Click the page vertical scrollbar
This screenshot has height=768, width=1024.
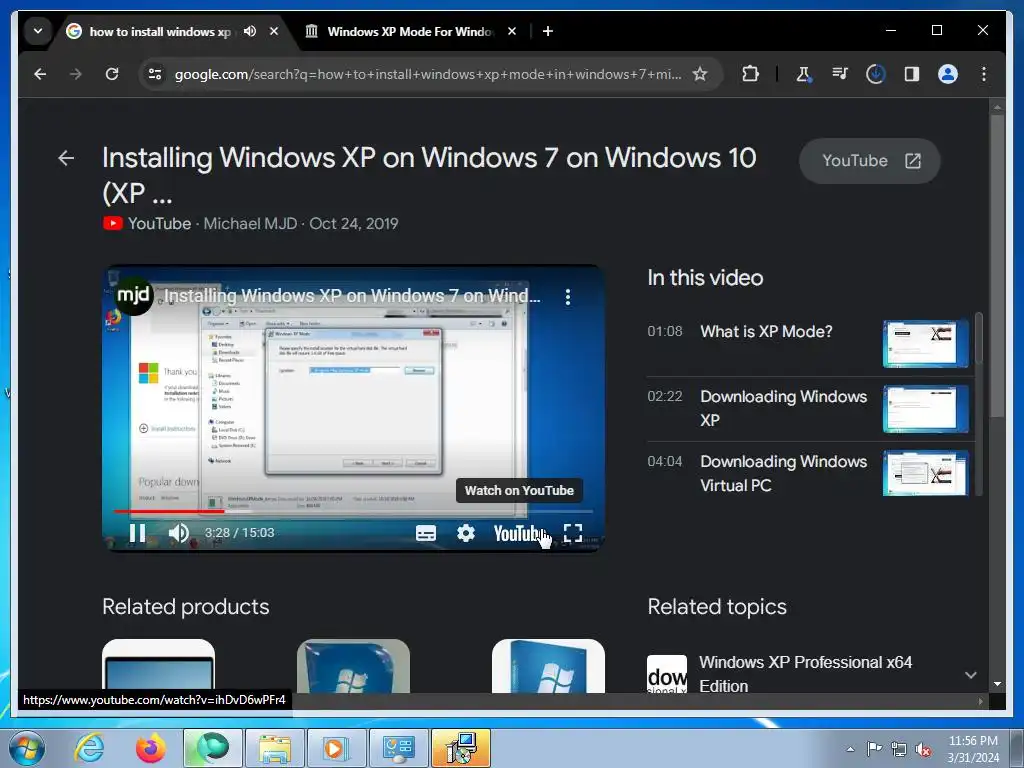(x=997, y=264)
